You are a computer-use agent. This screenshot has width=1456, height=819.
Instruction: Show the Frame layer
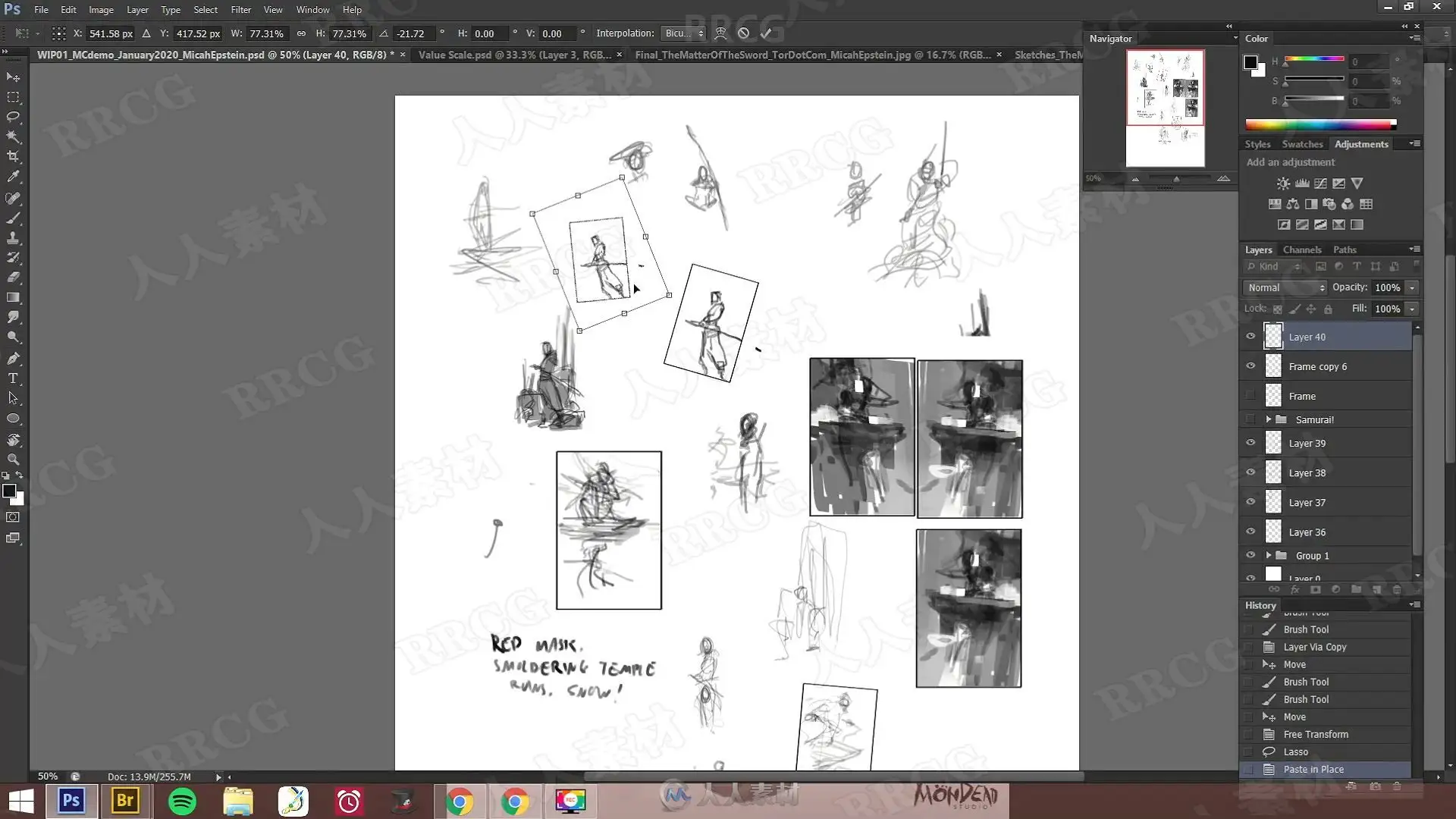(x=1250, y=396)
